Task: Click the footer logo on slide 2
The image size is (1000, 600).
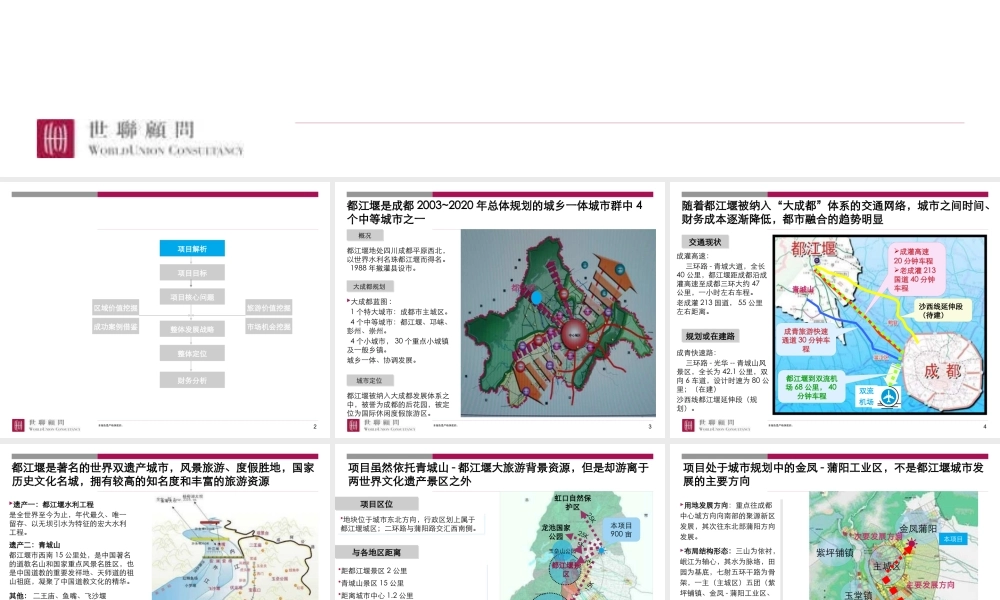Action: pos(46,425)
